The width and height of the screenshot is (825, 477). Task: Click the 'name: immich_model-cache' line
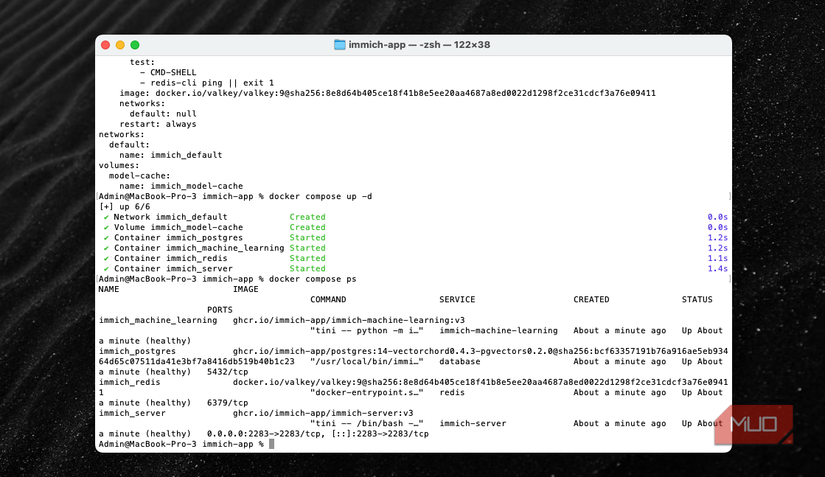181,186
